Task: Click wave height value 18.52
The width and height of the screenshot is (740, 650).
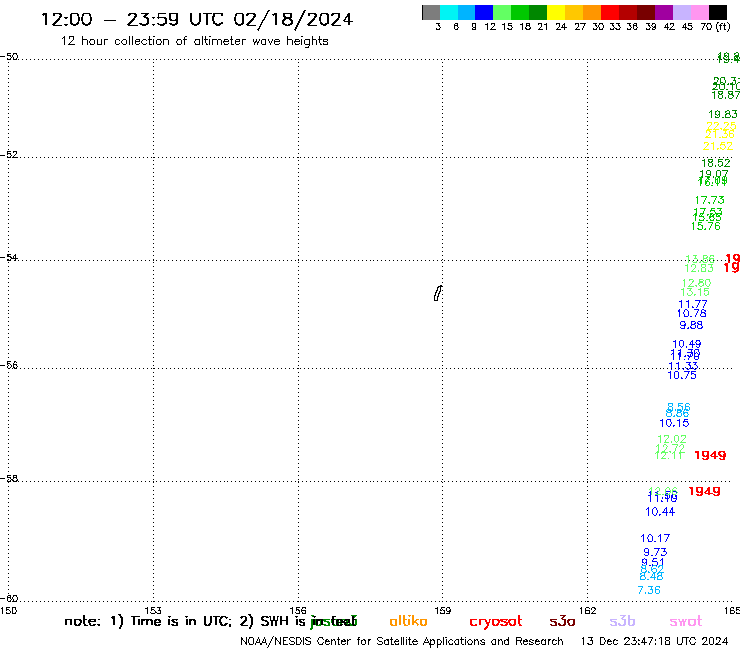Action: pos(715,163)
